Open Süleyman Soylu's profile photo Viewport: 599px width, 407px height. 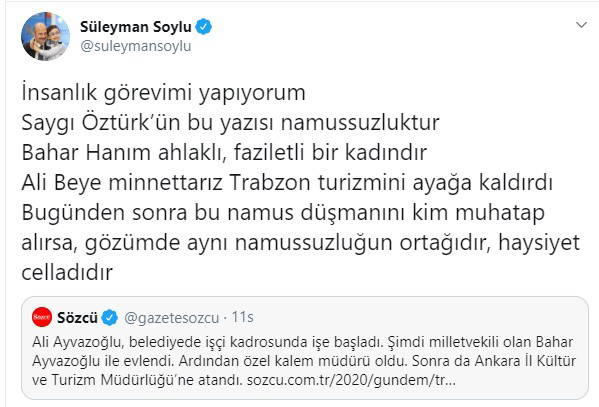pyautogui.click(x=45, y=36)
